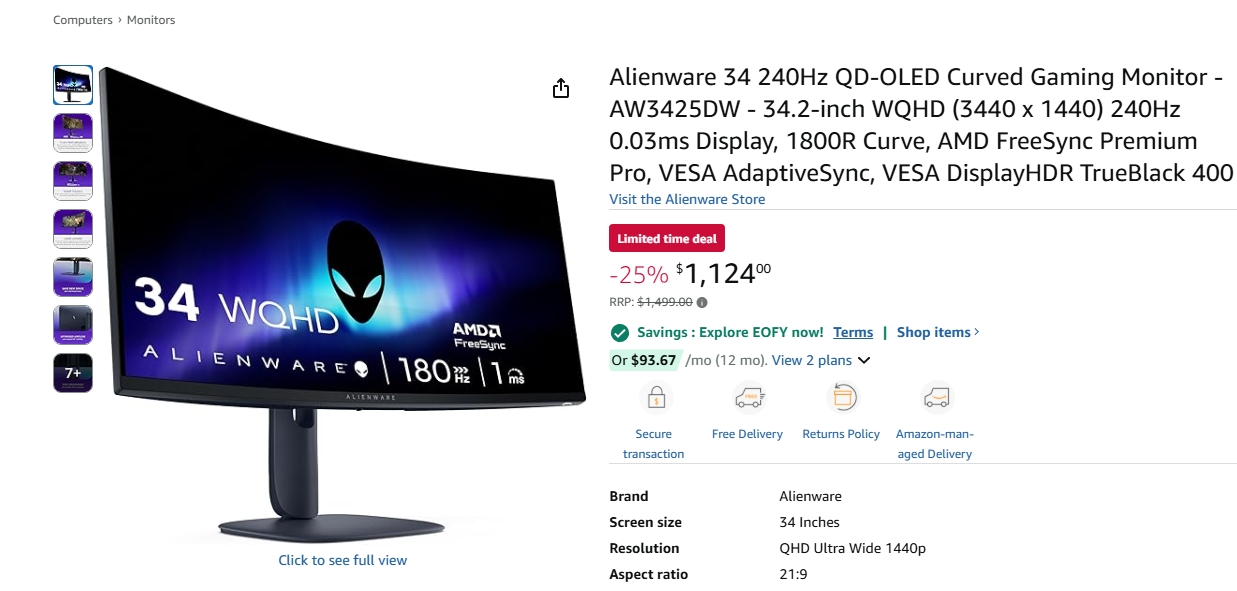The width and height of the screenshot is (1237, 591).
Task: Click the Free Delivery truck icon
Action: 749,398
